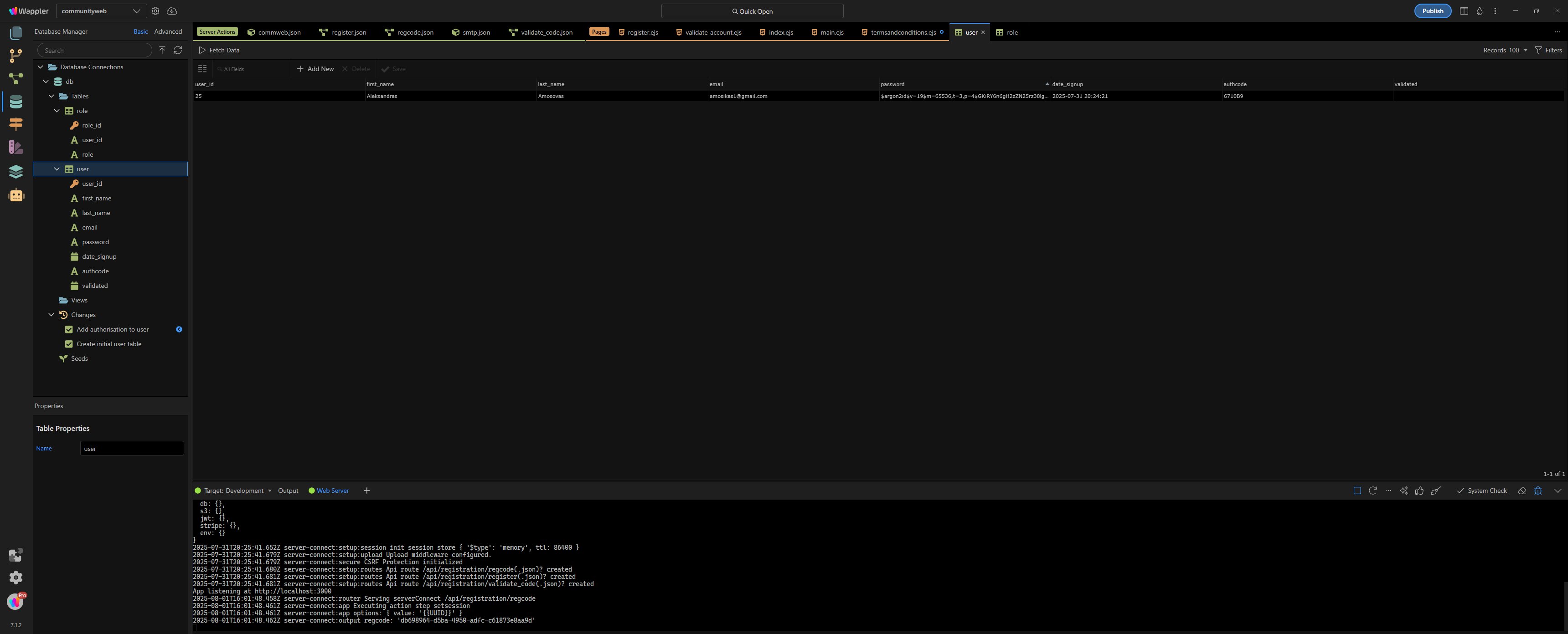The height and width of the screenshot is (634, 1568).
Task: Open the Theme manager sidebar icon
Action: pyautogui.click(x=16, y=147)
